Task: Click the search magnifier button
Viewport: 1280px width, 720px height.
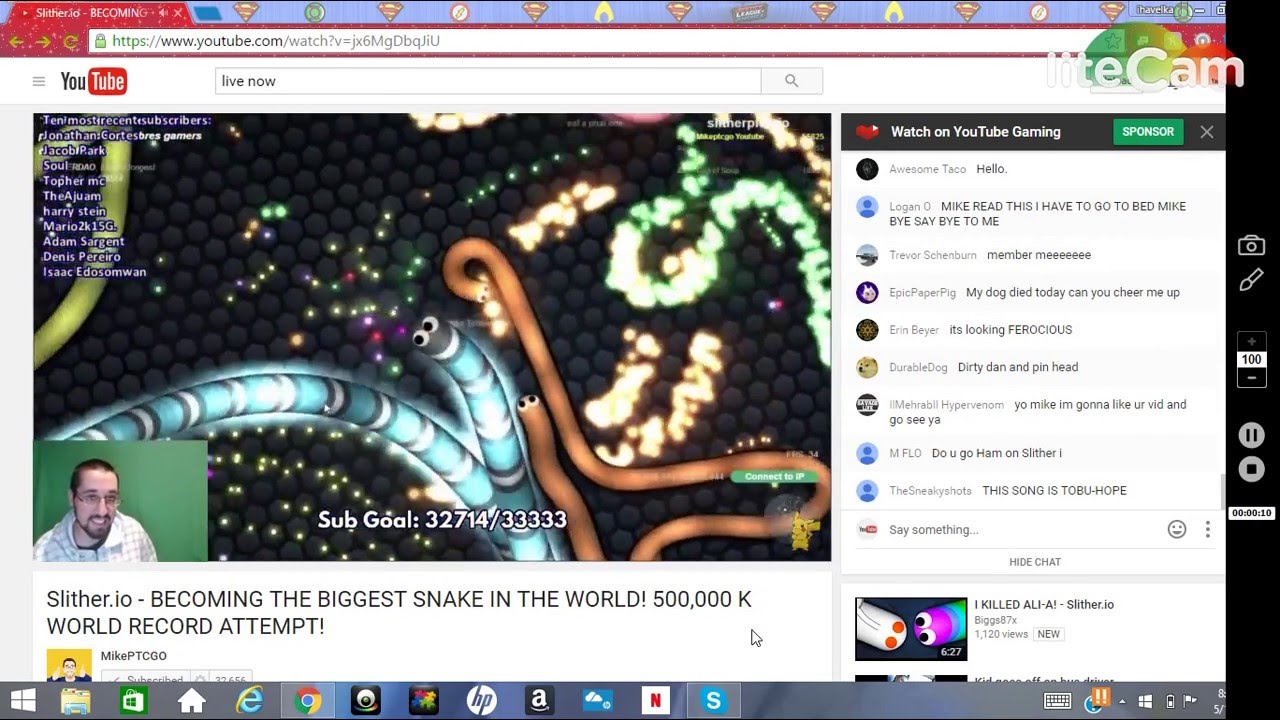Action: pos(791,81)
